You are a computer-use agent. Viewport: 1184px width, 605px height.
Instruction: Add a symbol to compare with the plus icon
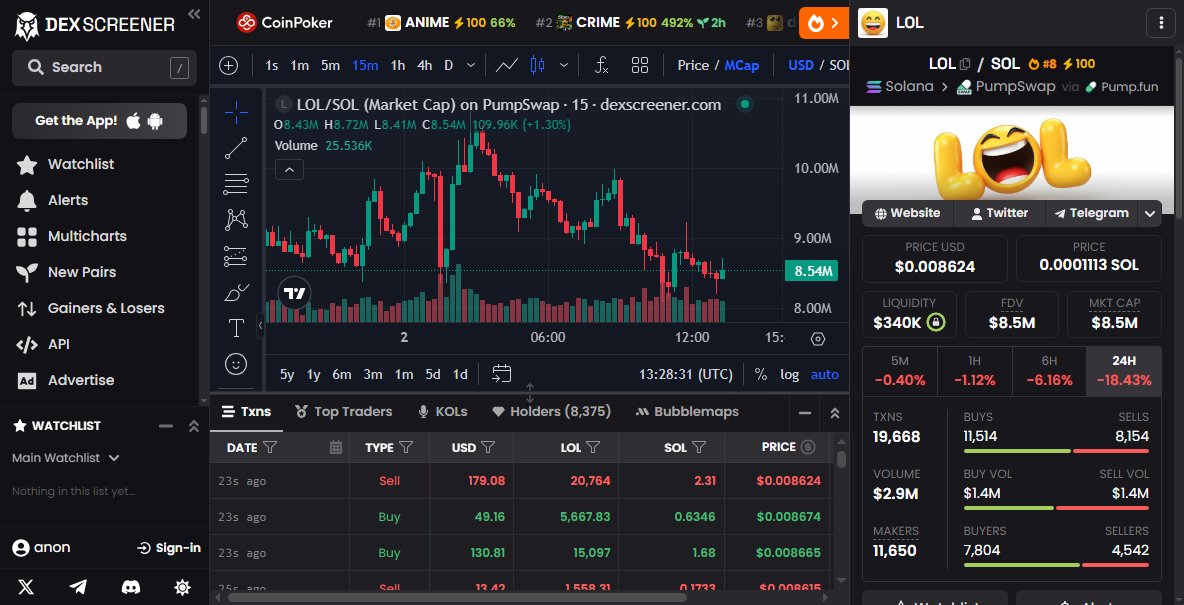[x=229, y=66]
